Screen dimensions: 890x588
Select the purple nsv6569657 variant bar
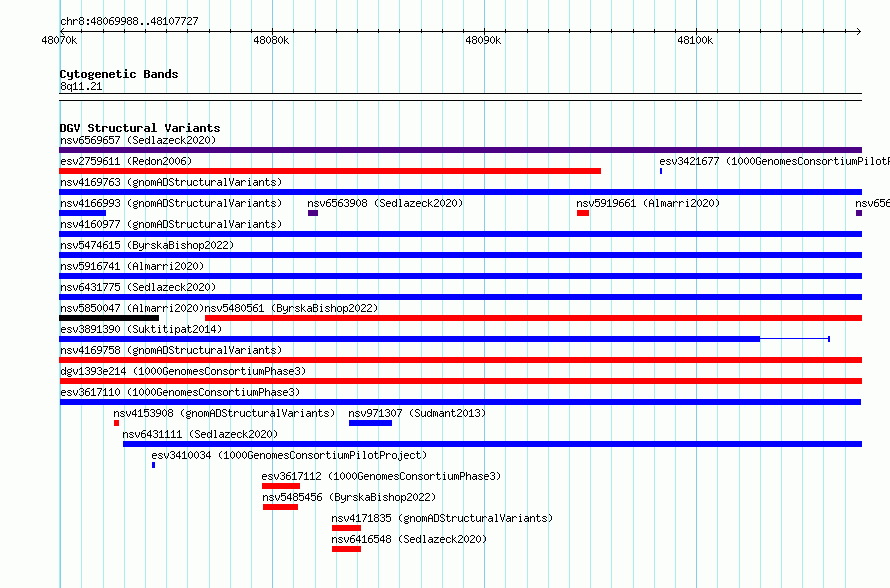460,150
